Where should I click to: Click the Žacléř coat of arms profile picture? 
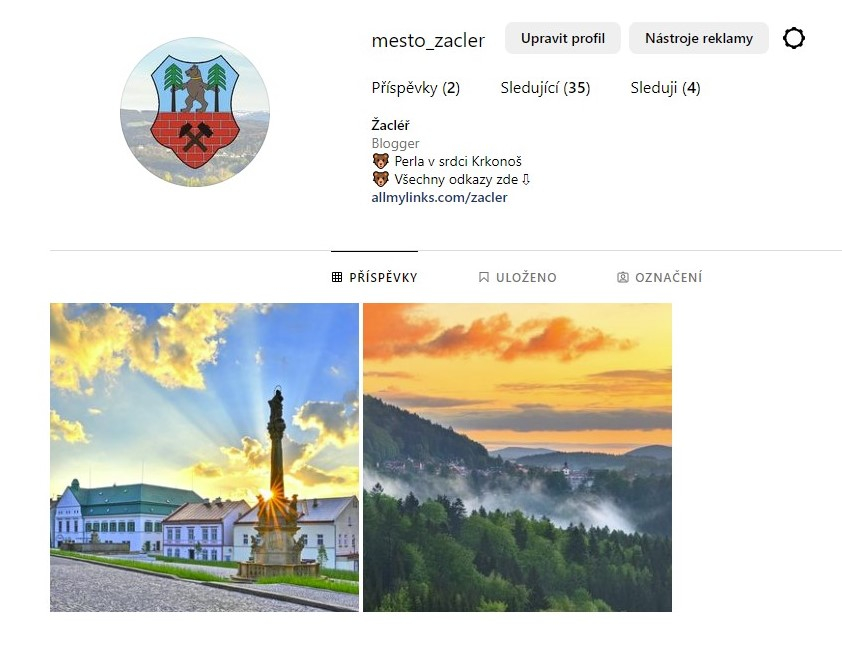[195, 112]
